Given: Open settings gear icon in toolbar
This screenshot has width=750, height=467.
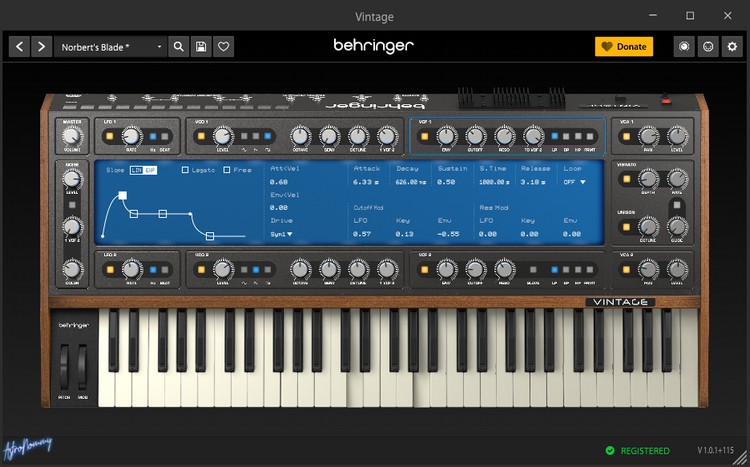Looking at the screenshot, I should (x=732, y=47).
